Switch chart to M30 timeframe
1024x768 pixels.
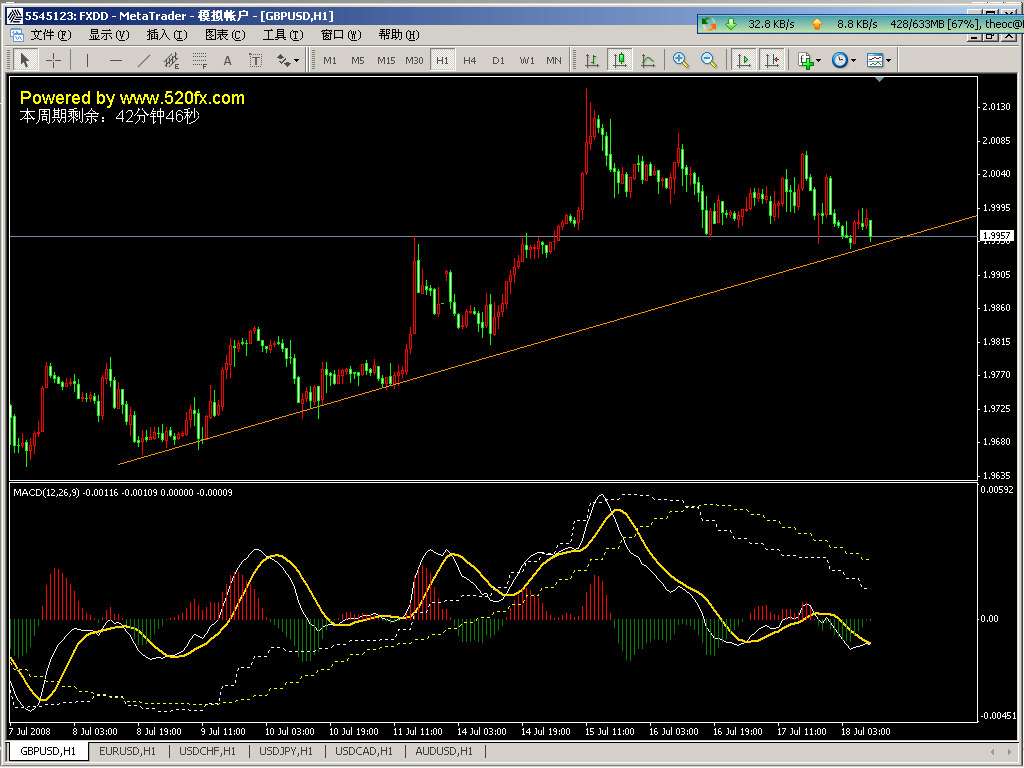coord(414,60)
